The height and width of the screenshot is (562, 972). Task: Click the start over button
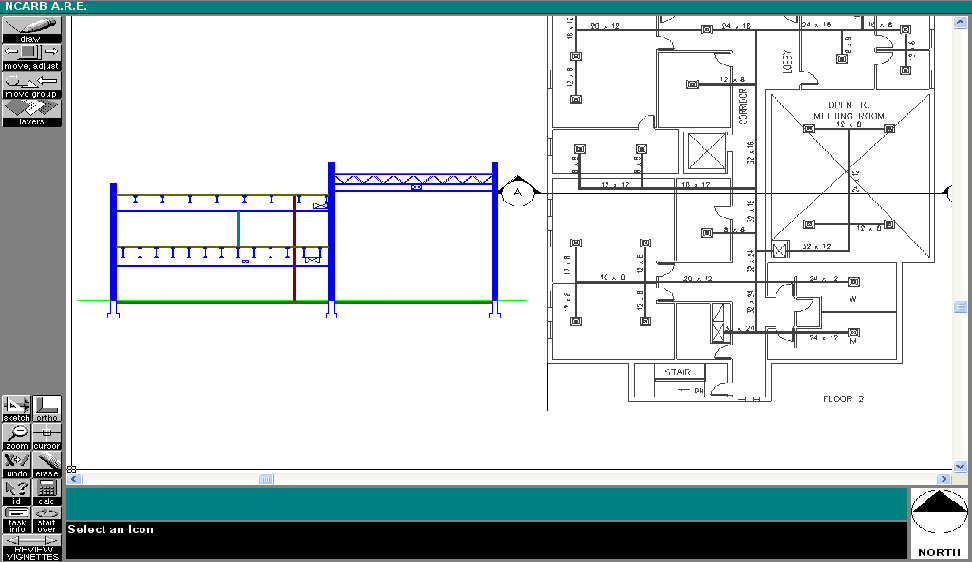[x=47, y=520]
